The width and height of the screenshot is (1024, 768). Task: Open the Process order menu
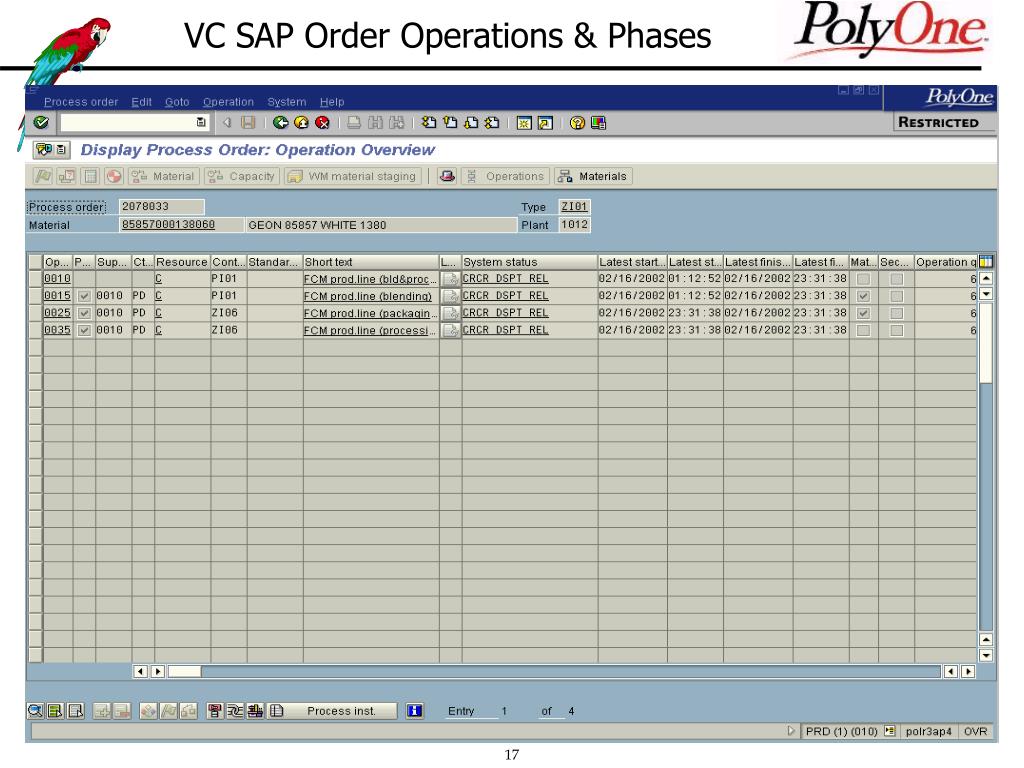[x=81, y=102]
